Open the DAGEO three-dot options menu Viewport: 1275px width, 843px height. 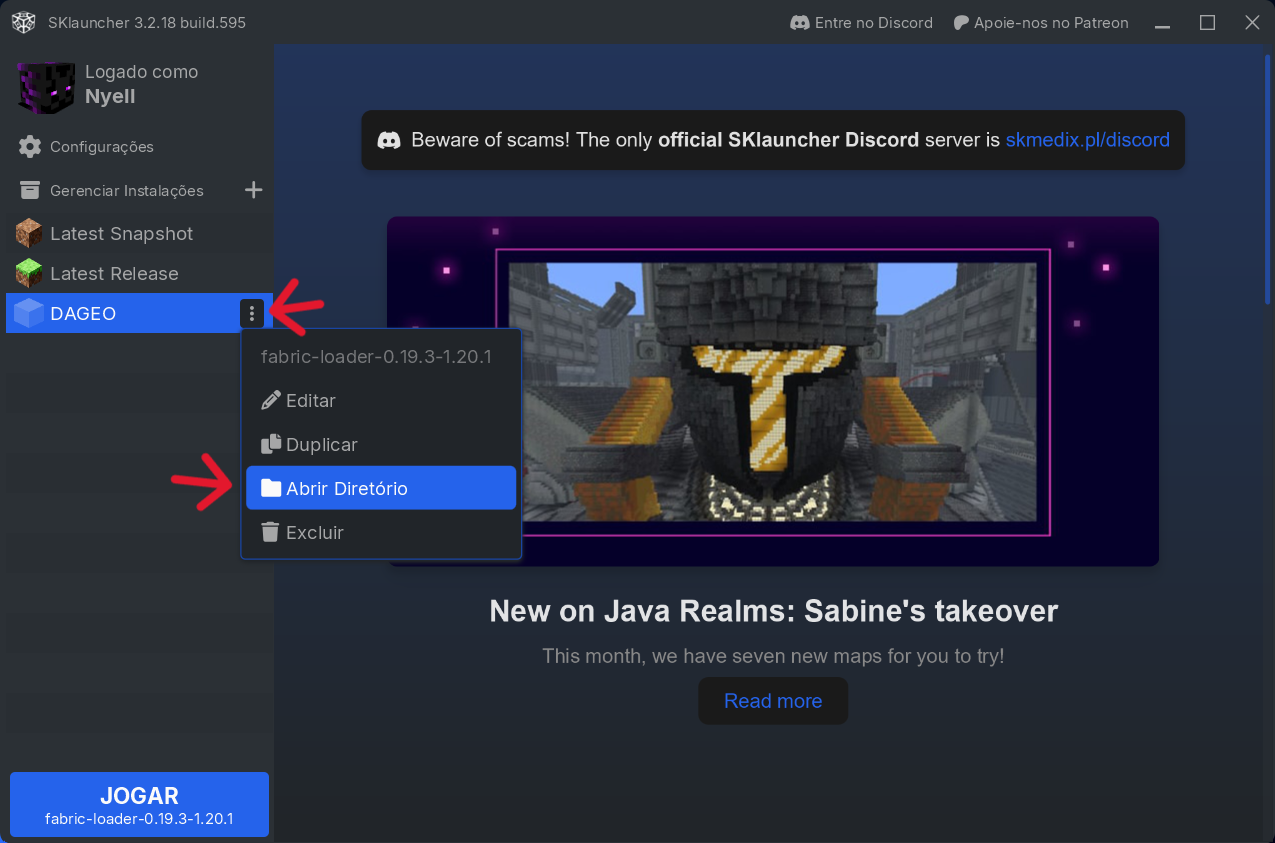[252, 313]
